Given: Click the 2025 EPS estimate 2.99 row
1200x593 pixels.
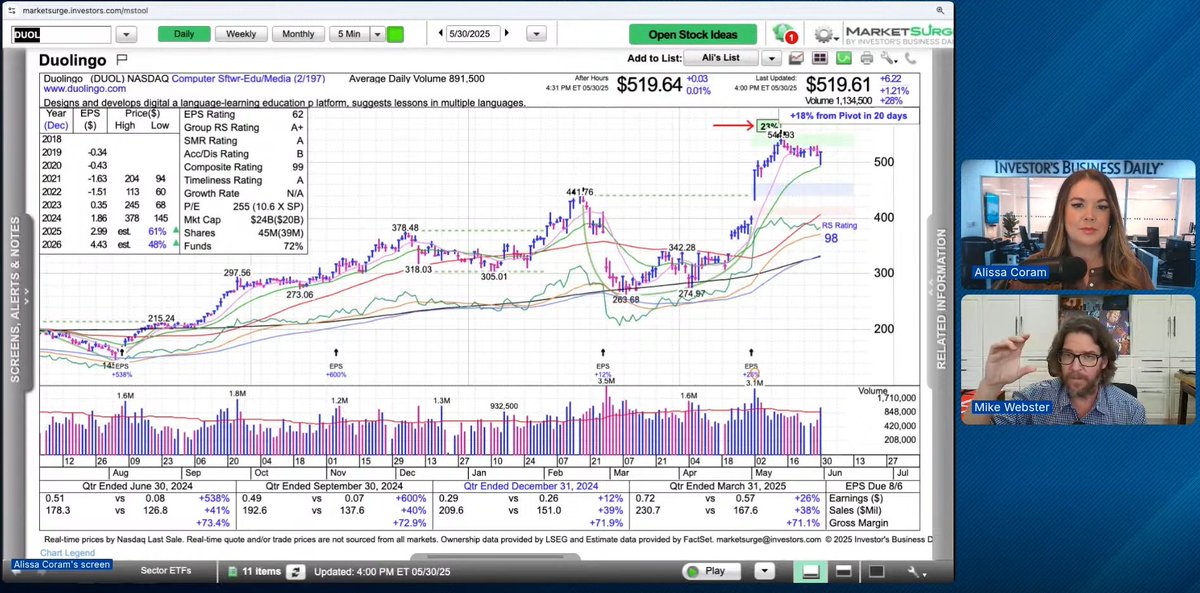Looking at the screenshot, I should [108, 232].
